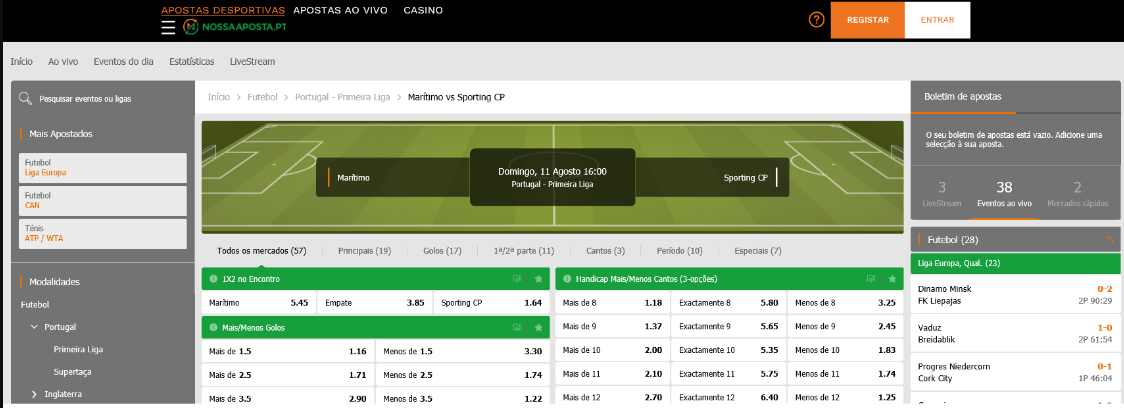Image resolution: width=1124 pixels, height=408 pixels.
Task: Favorite the Mais/Menos Golos market star
Action: [538, 327]
